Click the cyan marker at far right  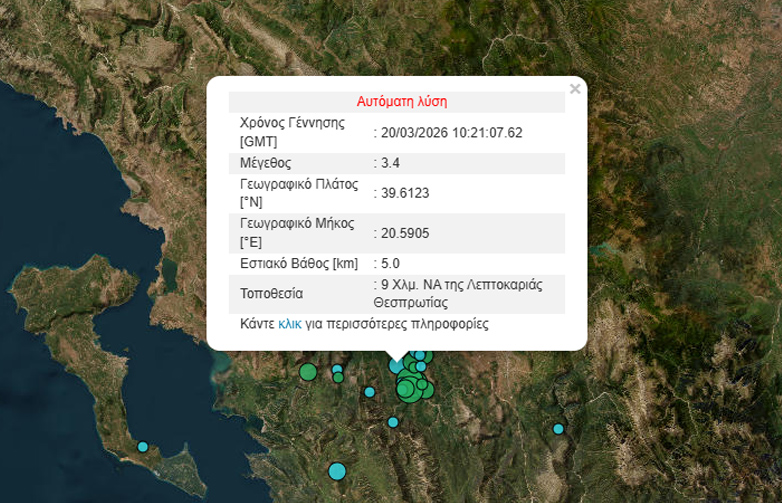click(558, 429)
